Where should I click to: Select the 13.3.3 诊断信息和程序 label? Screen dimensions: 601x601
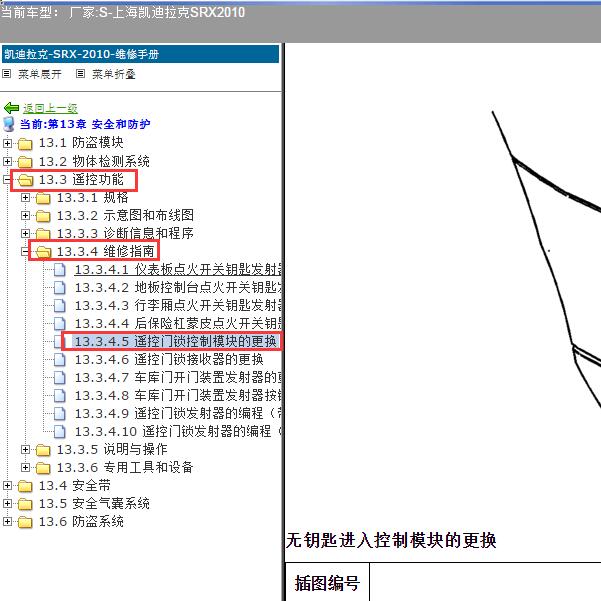click(x=125, y=233)
